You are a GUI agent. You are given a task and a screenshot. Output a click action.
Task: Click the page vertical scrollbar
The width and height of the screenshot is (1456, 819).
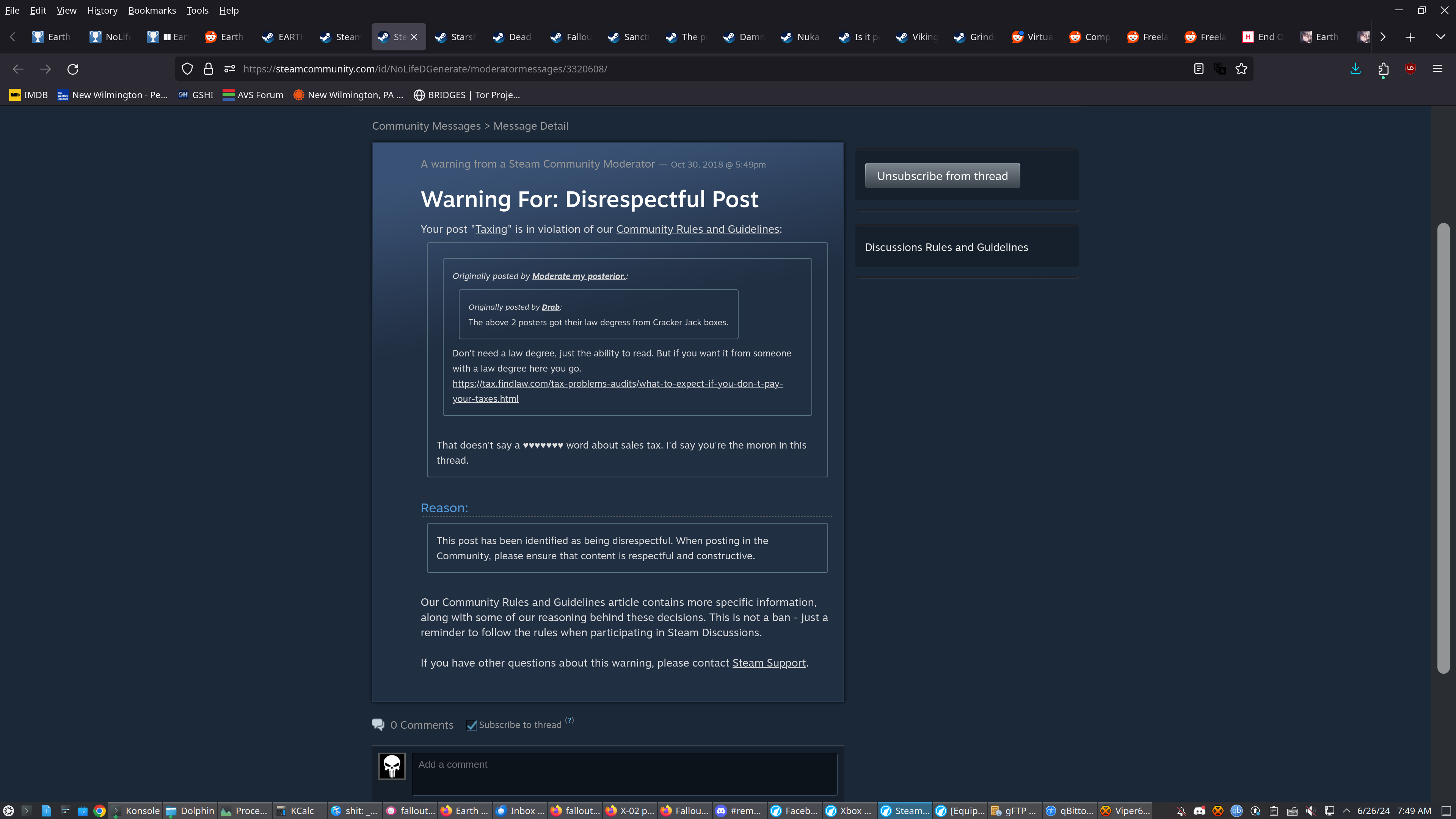pyautogui.click(x=1443, y=447)
